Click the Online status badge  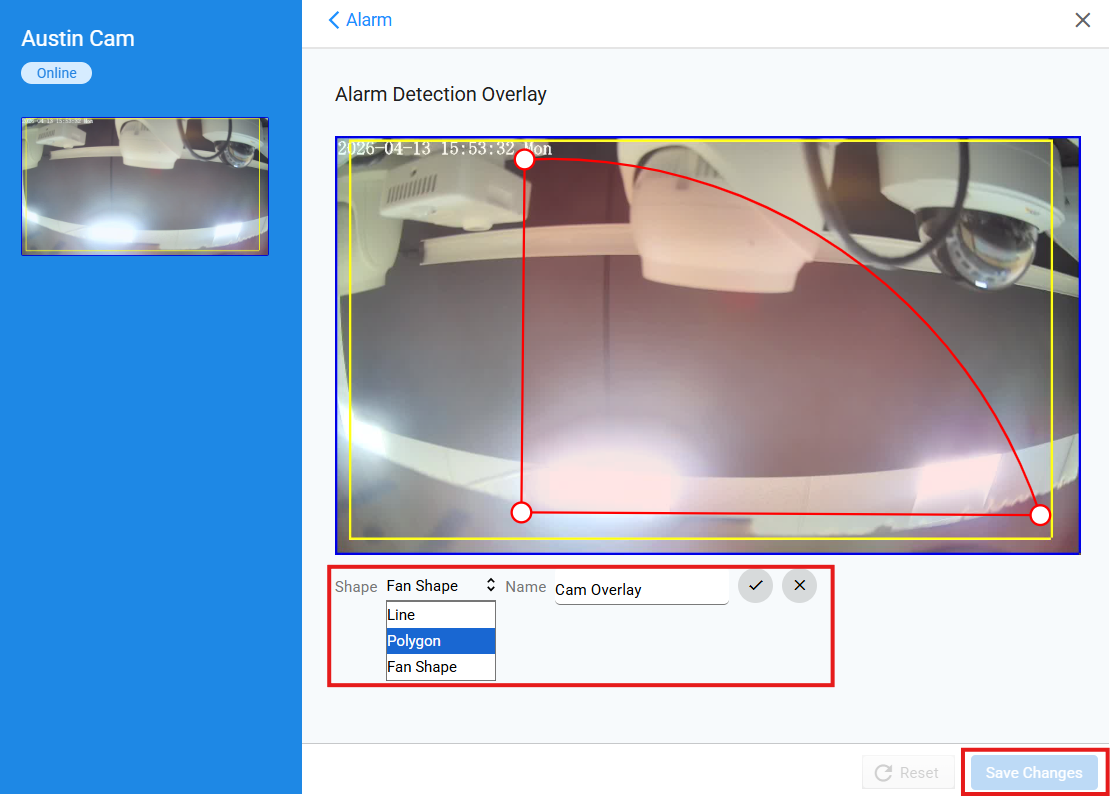coord(57,73)
